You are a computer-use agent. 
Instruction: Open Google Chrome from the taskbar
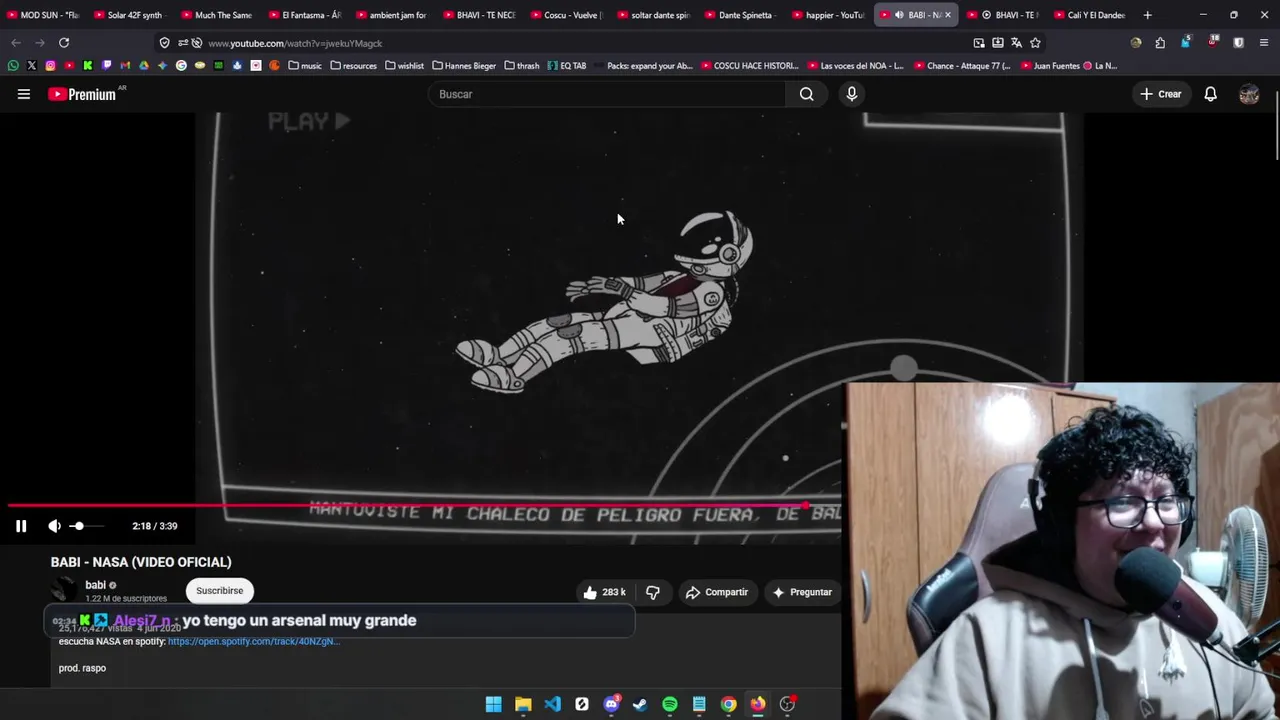coord(729,704)
